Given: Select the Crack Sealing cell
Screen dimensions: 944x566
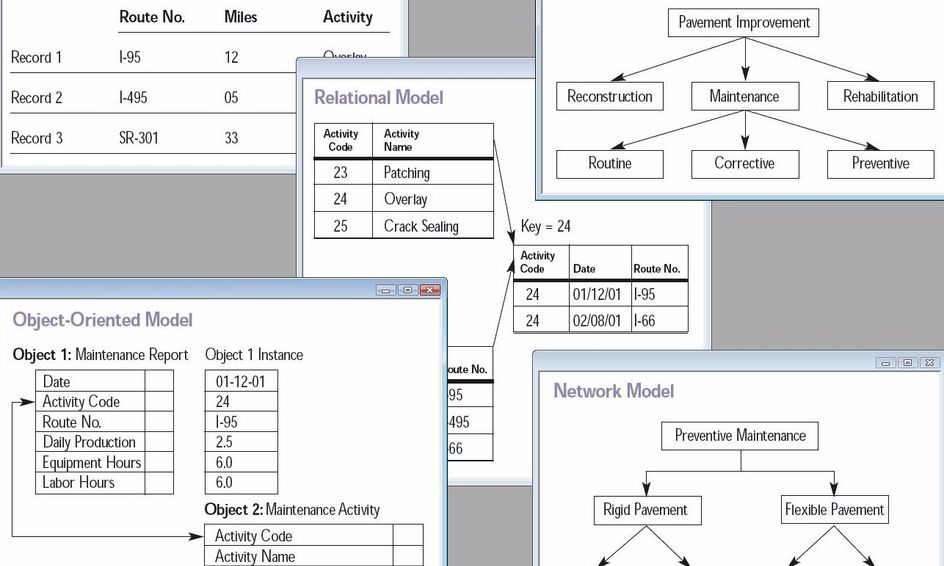Looking at the screenshot, I should click(x=433, y=226).
